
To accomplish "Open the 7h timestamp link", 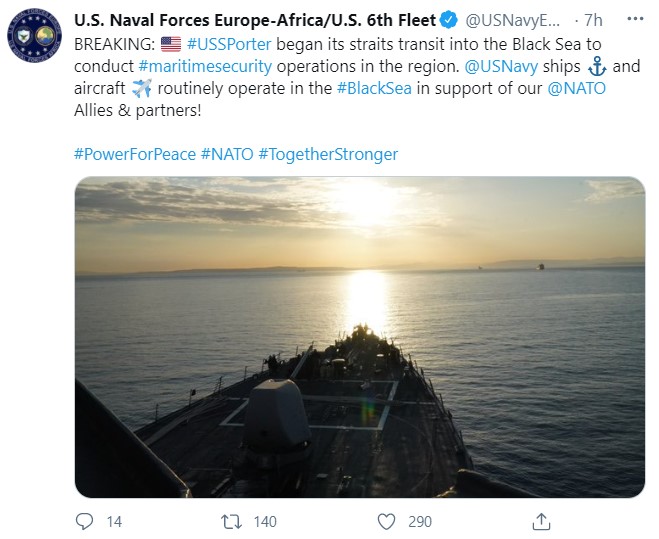I will 593,21.
